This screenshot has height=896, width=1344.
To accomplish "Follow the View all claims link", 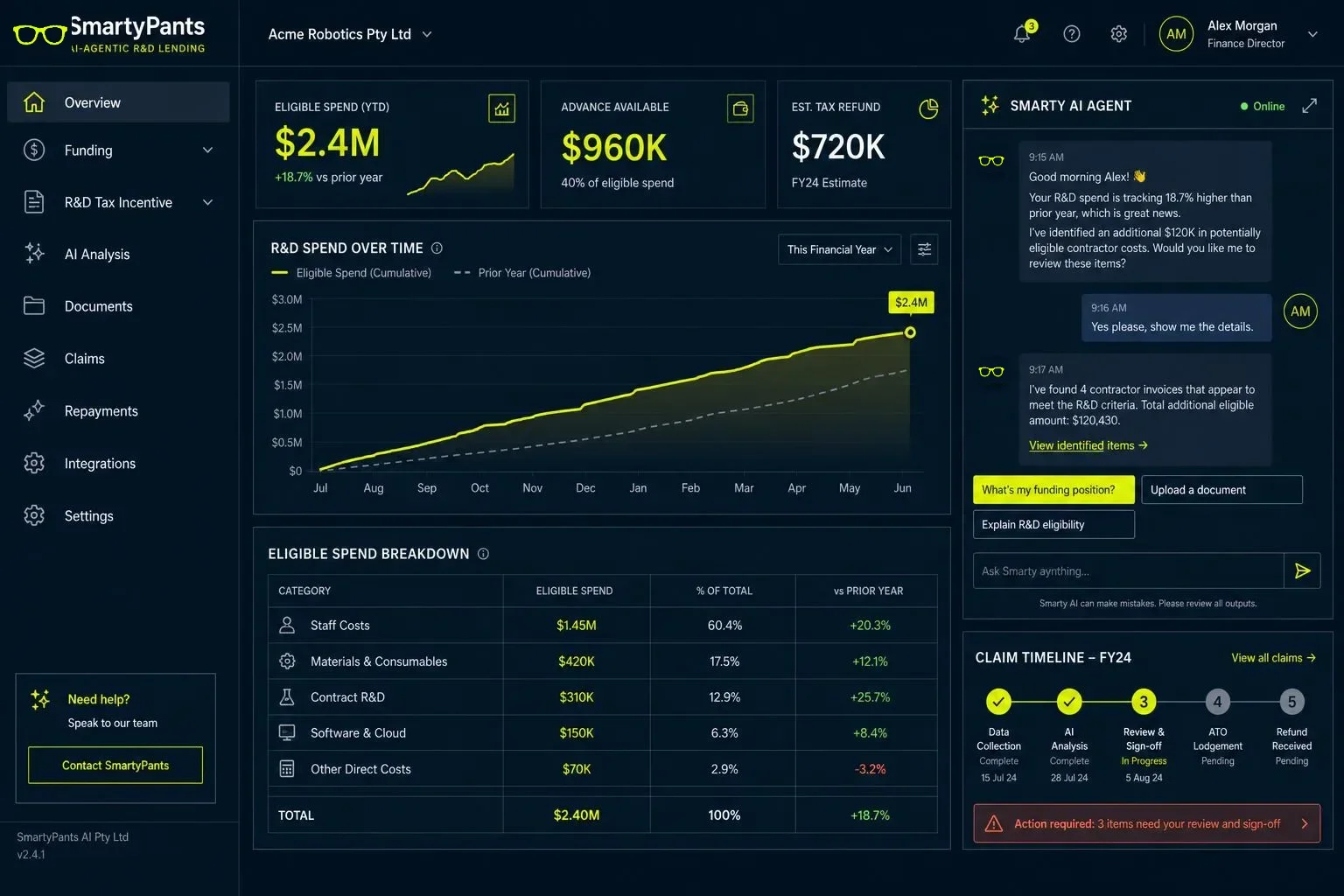I will [1273, 658].
